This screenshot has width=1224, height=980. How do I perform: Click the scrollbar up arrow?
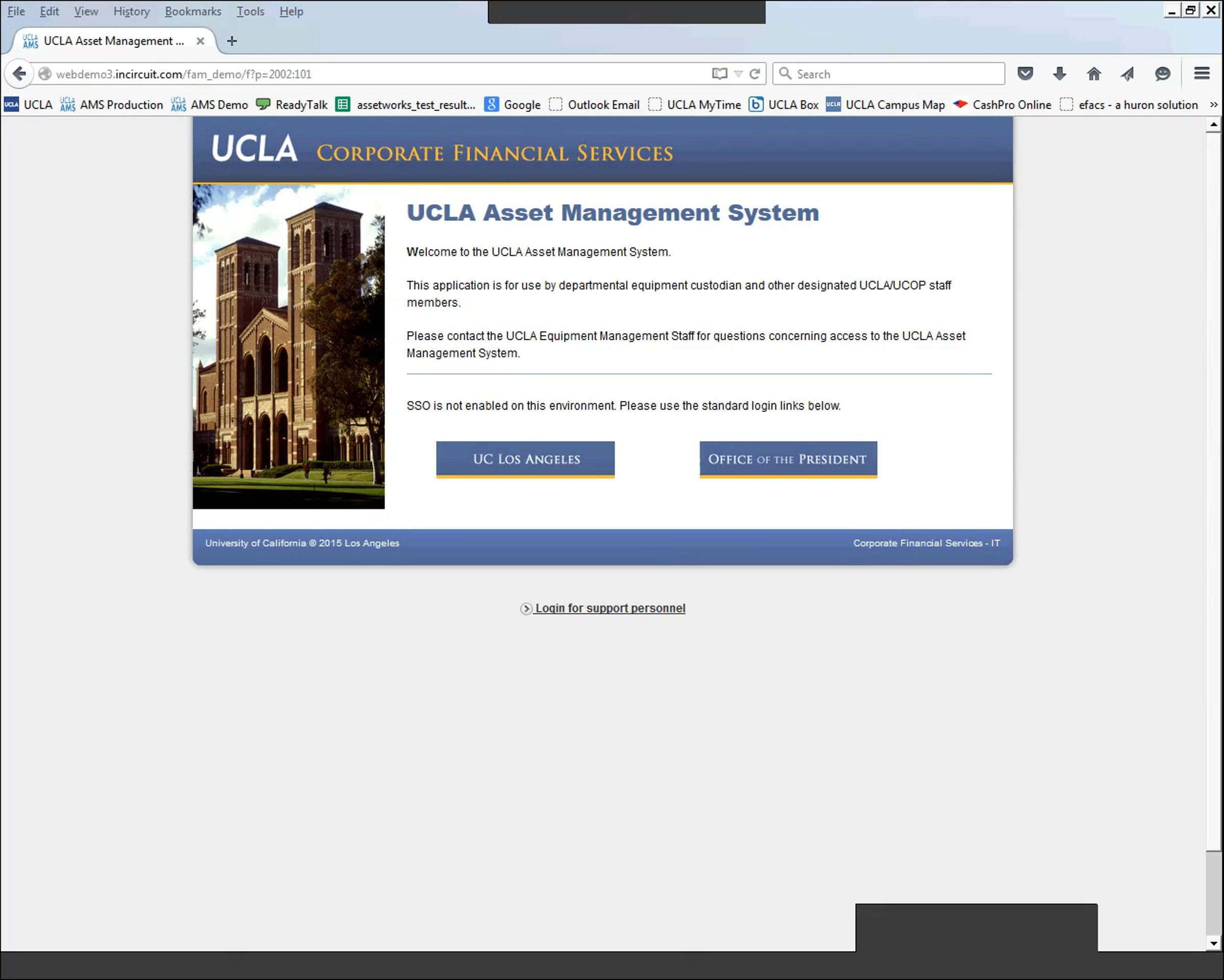[x=1213, y=124]
